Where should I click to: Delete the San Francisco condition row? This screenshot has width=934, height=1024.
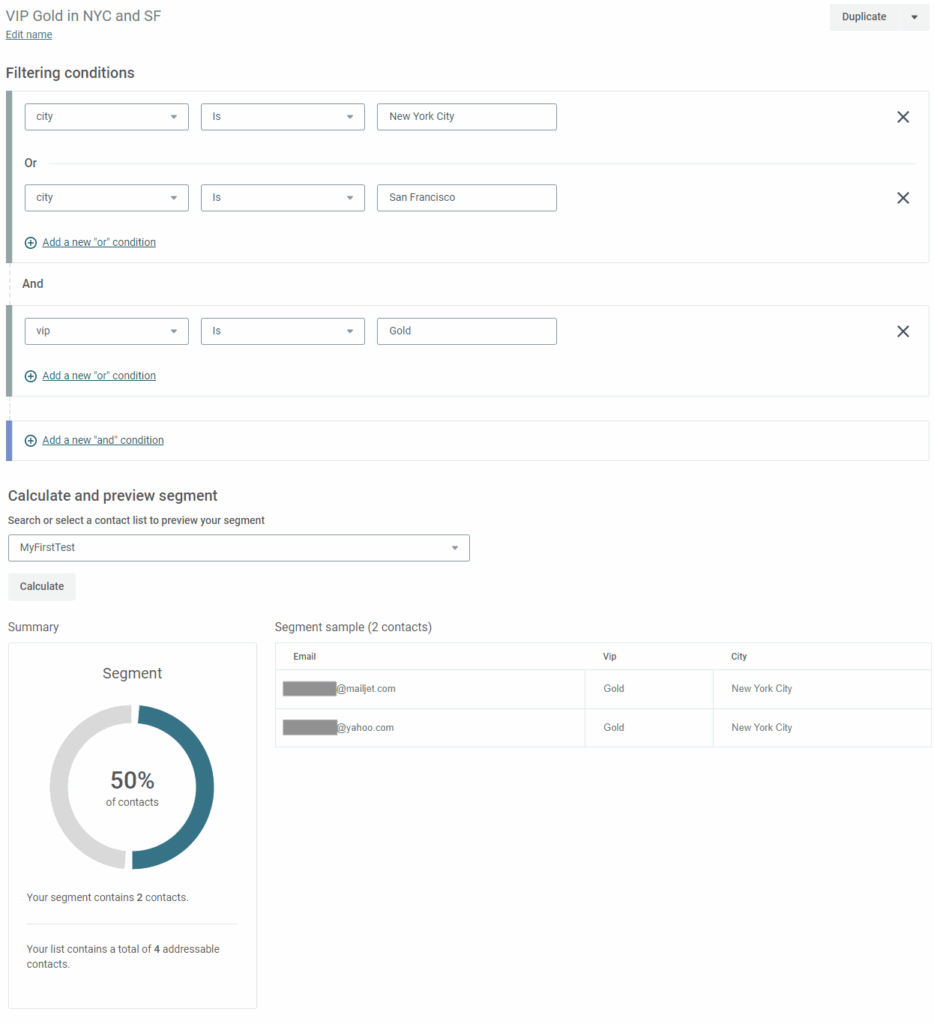pyautogui.click(x=902, y=198)
